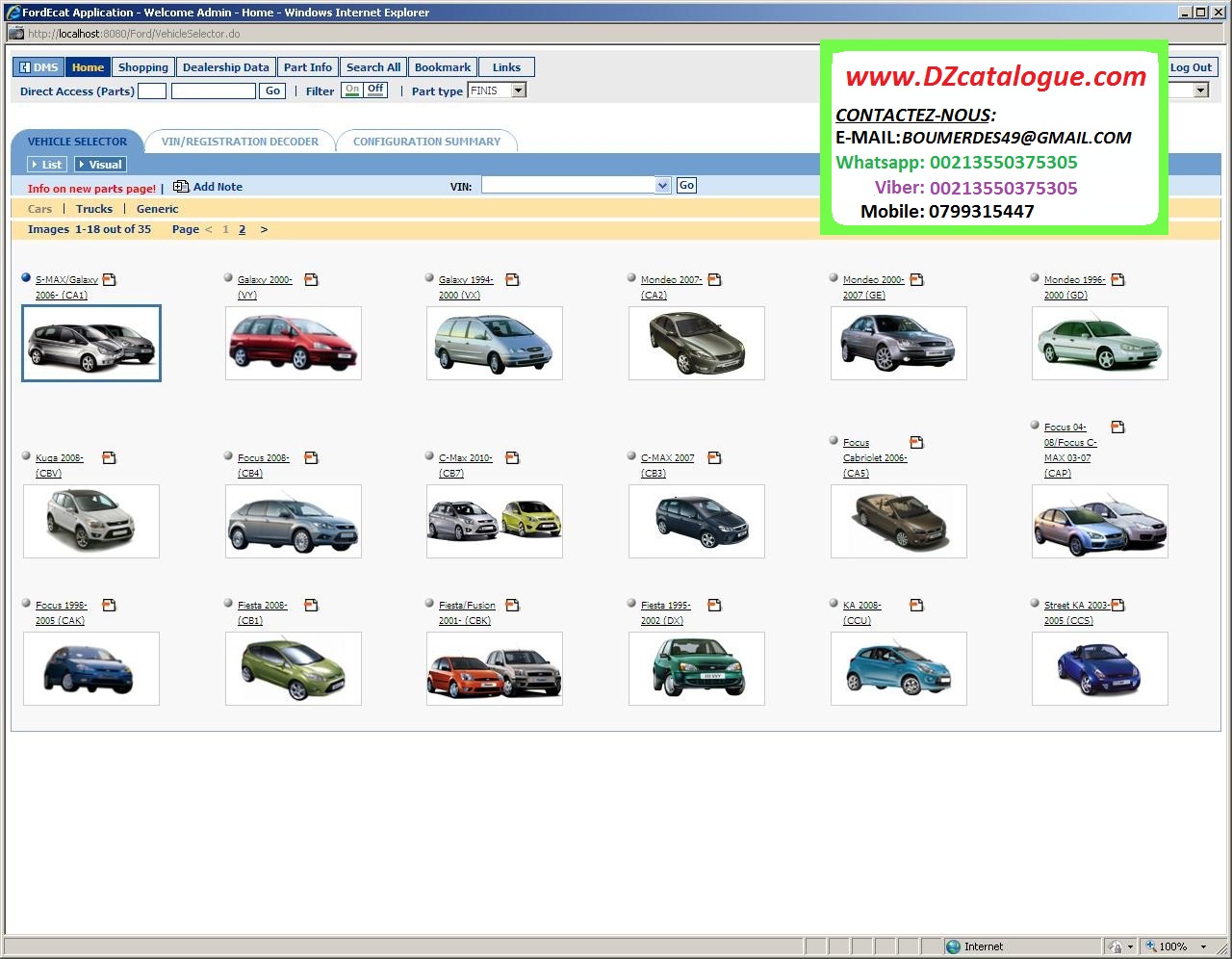Image resolution: width=1232 pixels, height=959 pixels.
Task: Switch to the List view
Action: coord(46,165)
